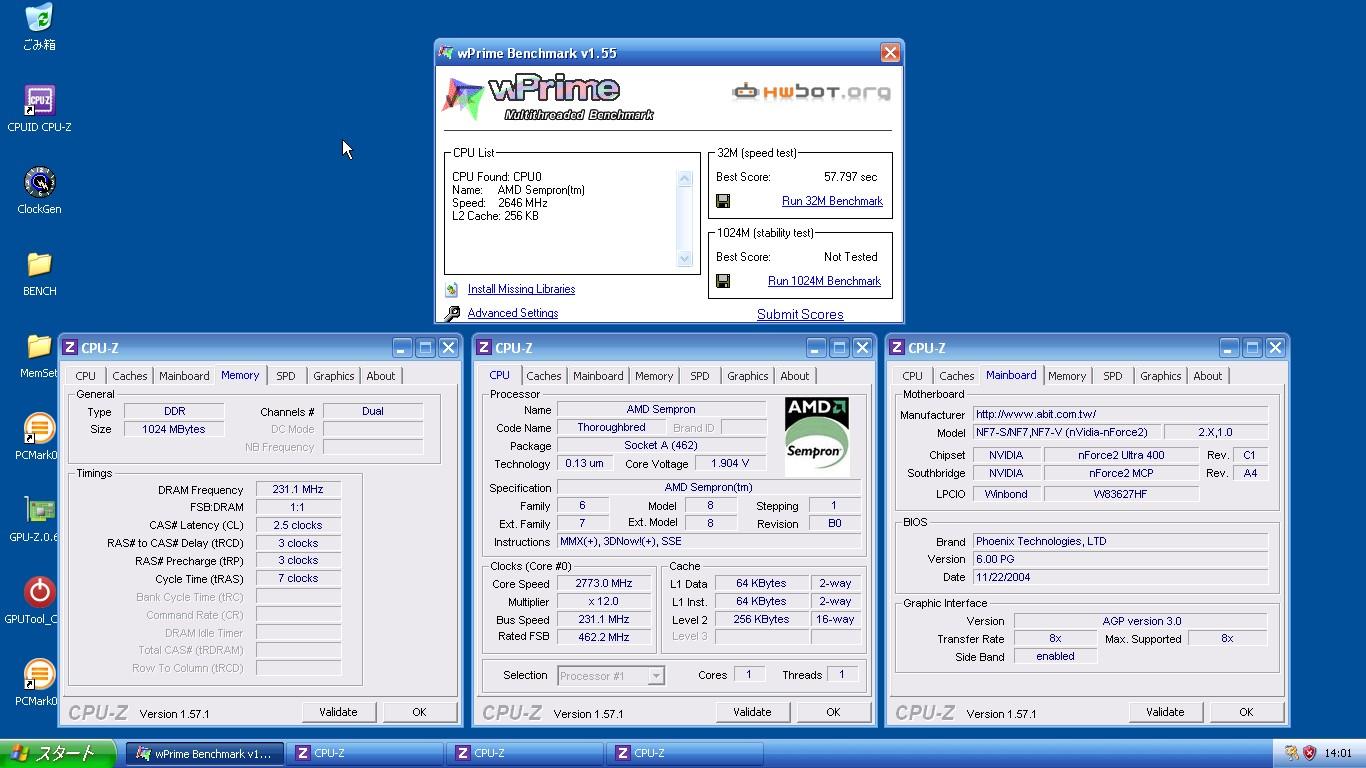The height and width of the screenshot is (768, 1366).
Task: Click the hwbot.org logo in wPrime
Action: click(x=811, y=92)
